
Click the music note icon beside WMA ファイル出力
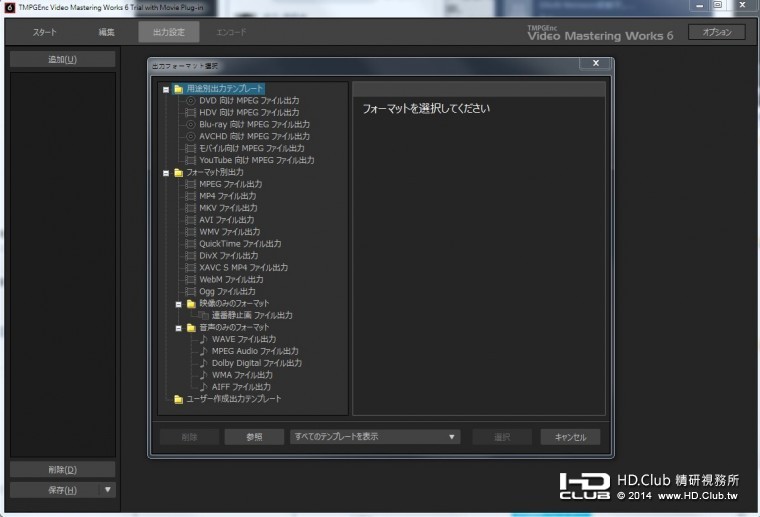[204, 375]
